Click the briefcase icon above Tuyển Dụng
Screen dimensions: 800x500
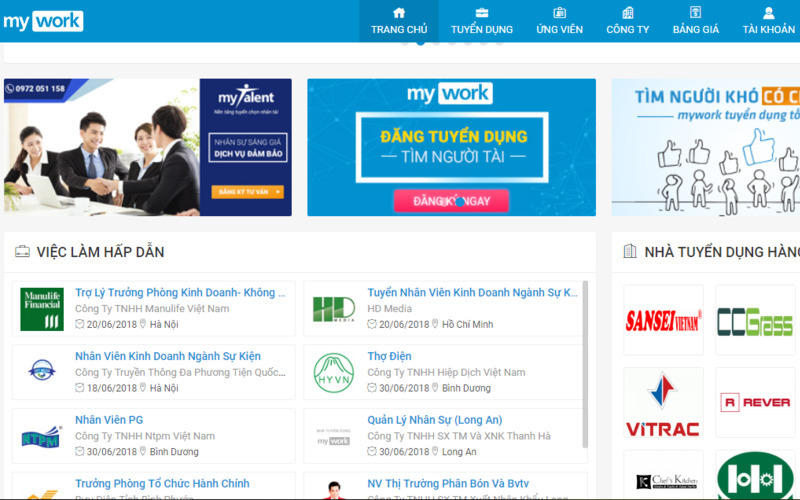coord(482,12)
